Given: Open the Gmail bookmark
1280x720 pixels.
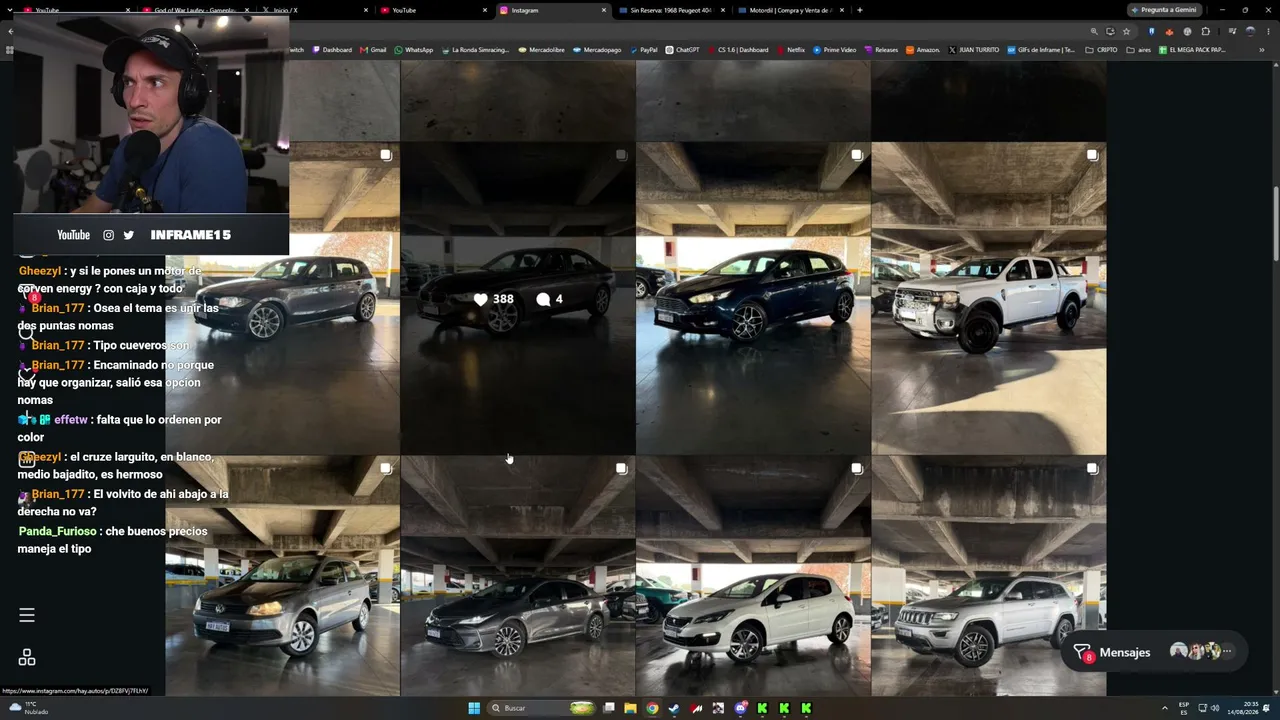Looking at the screenshot, I should tap(374, 50).
